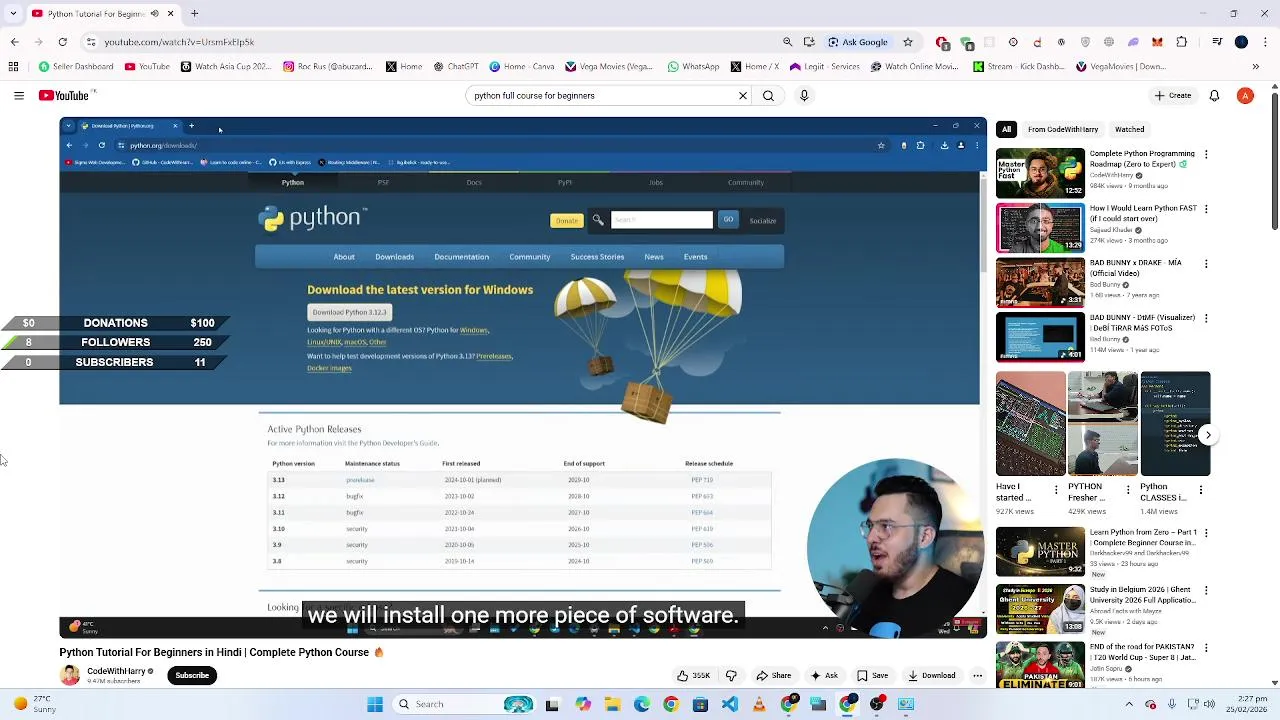
Task: Open options for Study in Belgium 2026 video
Action: 1206,591
